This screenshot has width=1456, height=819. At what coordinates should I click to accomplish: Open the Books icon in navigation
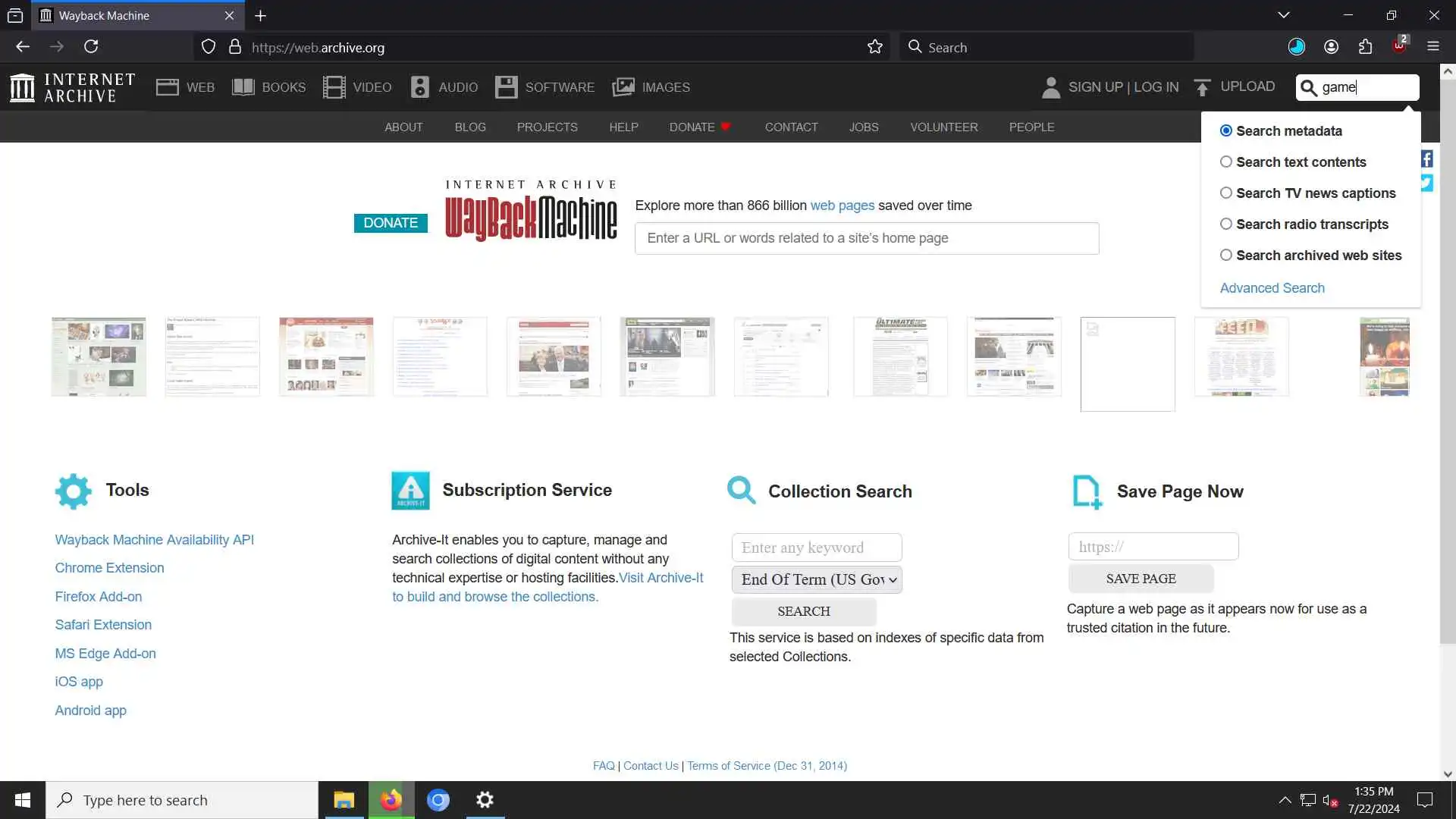tap(243, 87)
